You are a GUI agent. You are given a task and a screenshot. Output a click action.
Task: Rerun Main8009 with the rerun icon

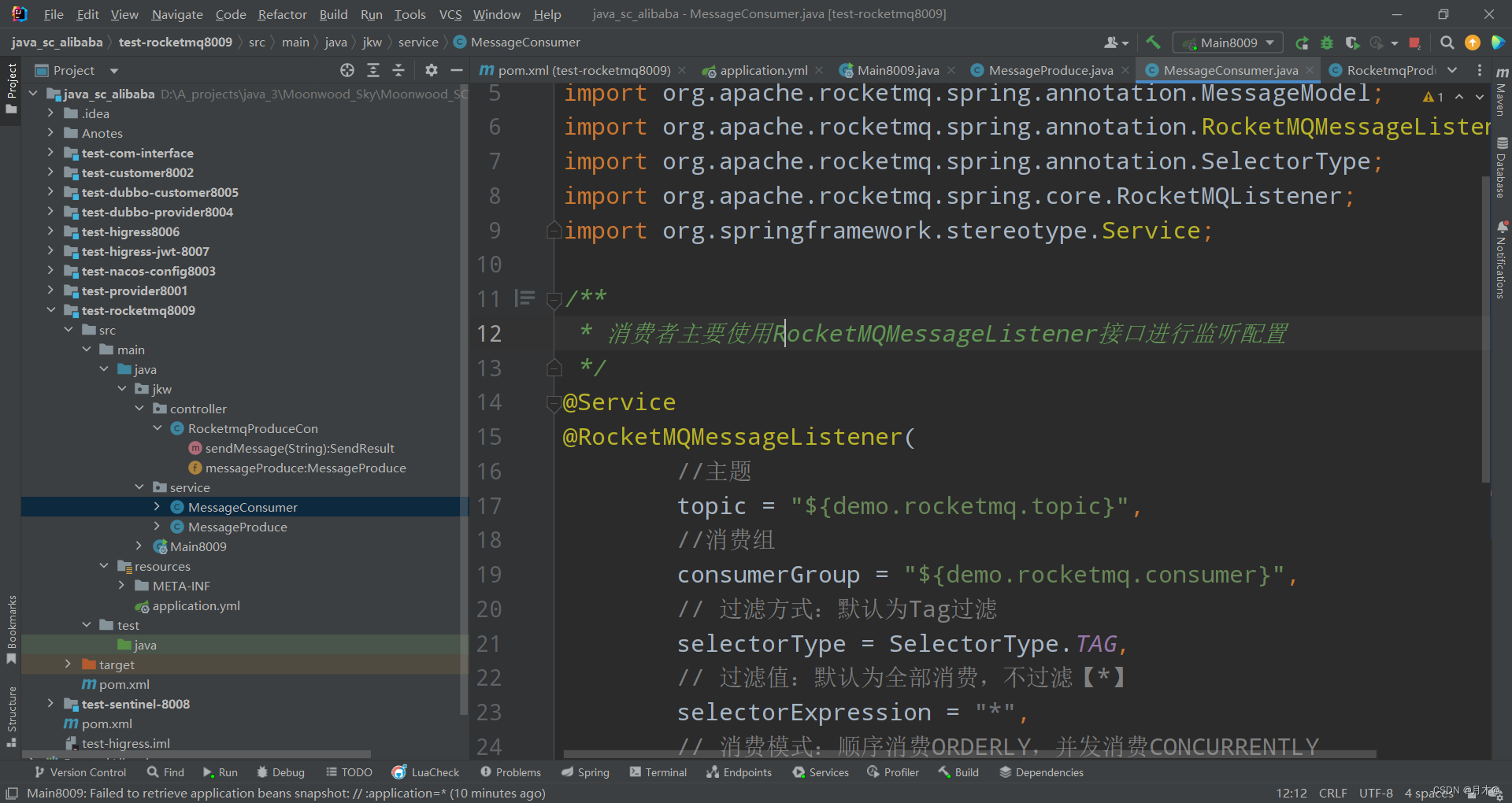tap(1302, 43)
